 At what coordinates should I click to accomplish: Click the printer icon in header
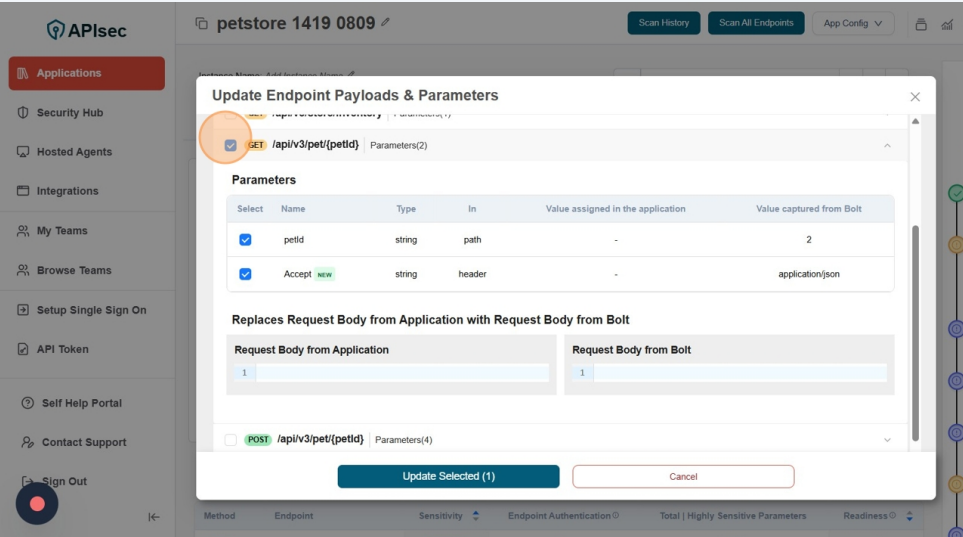click(921, 24)
